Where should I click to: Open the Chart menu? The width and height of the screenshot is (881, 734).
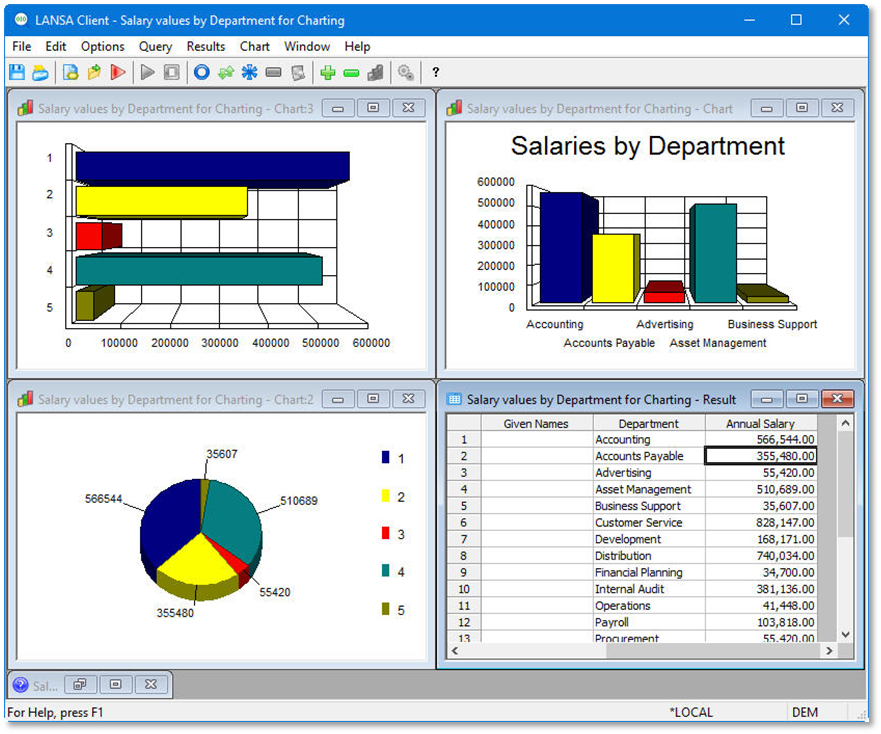tap(254, 46)
